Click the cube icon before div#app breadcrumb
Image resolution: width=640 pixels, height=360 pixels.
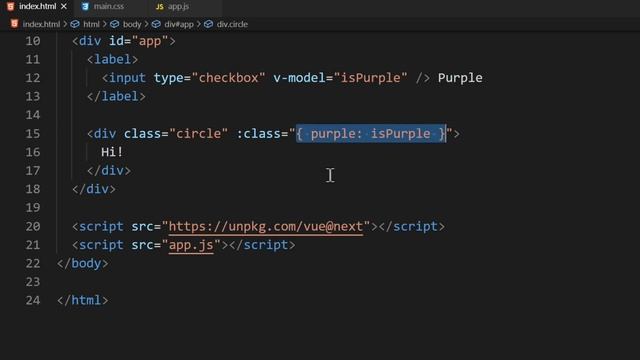156,24
